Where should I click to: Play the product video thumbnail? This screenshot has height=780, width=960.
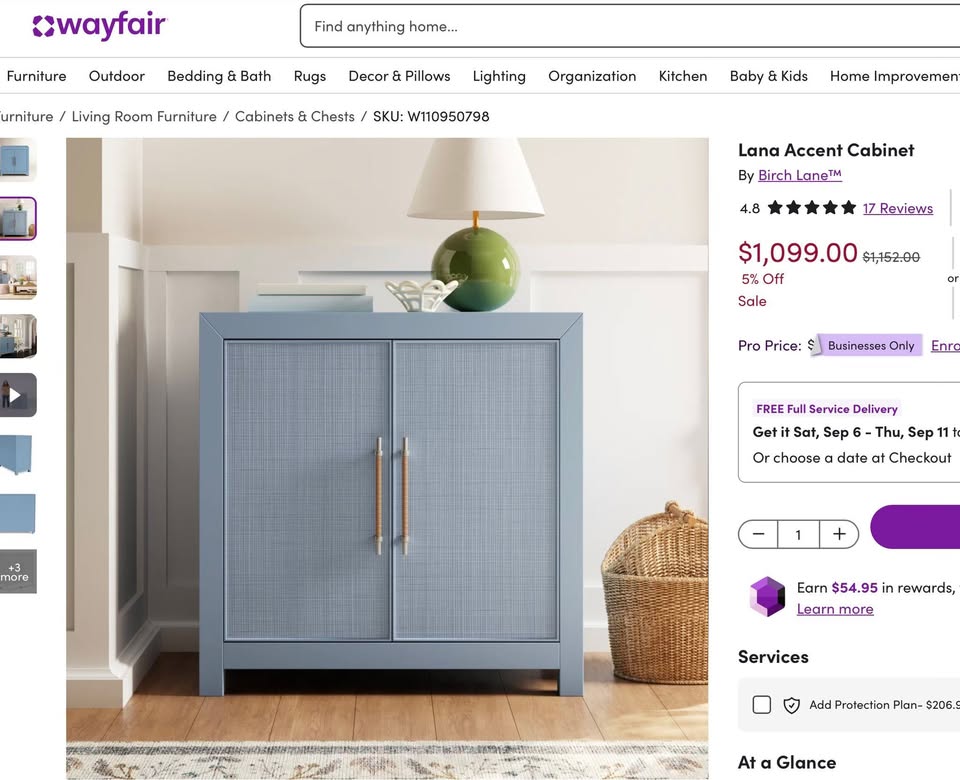click(x=18, y=395)
